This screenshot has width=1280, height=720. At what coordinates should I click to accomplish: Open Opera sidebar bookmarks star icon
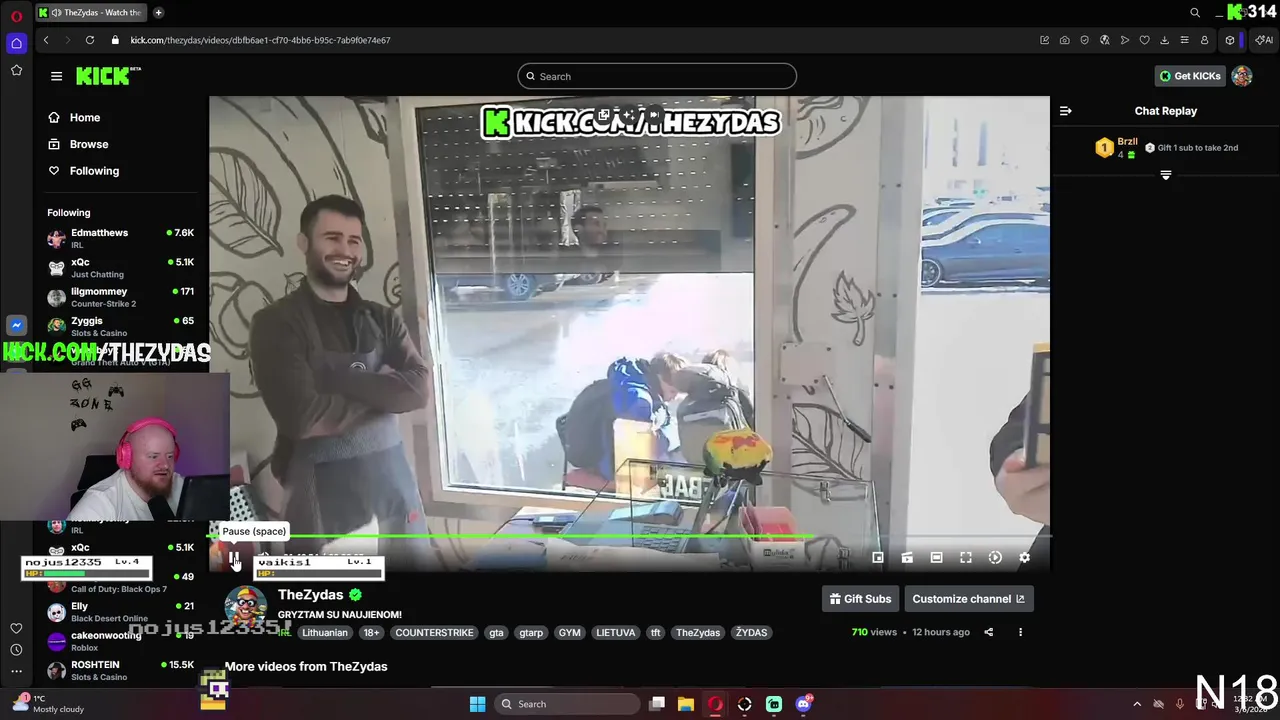(x=16, y=70)
